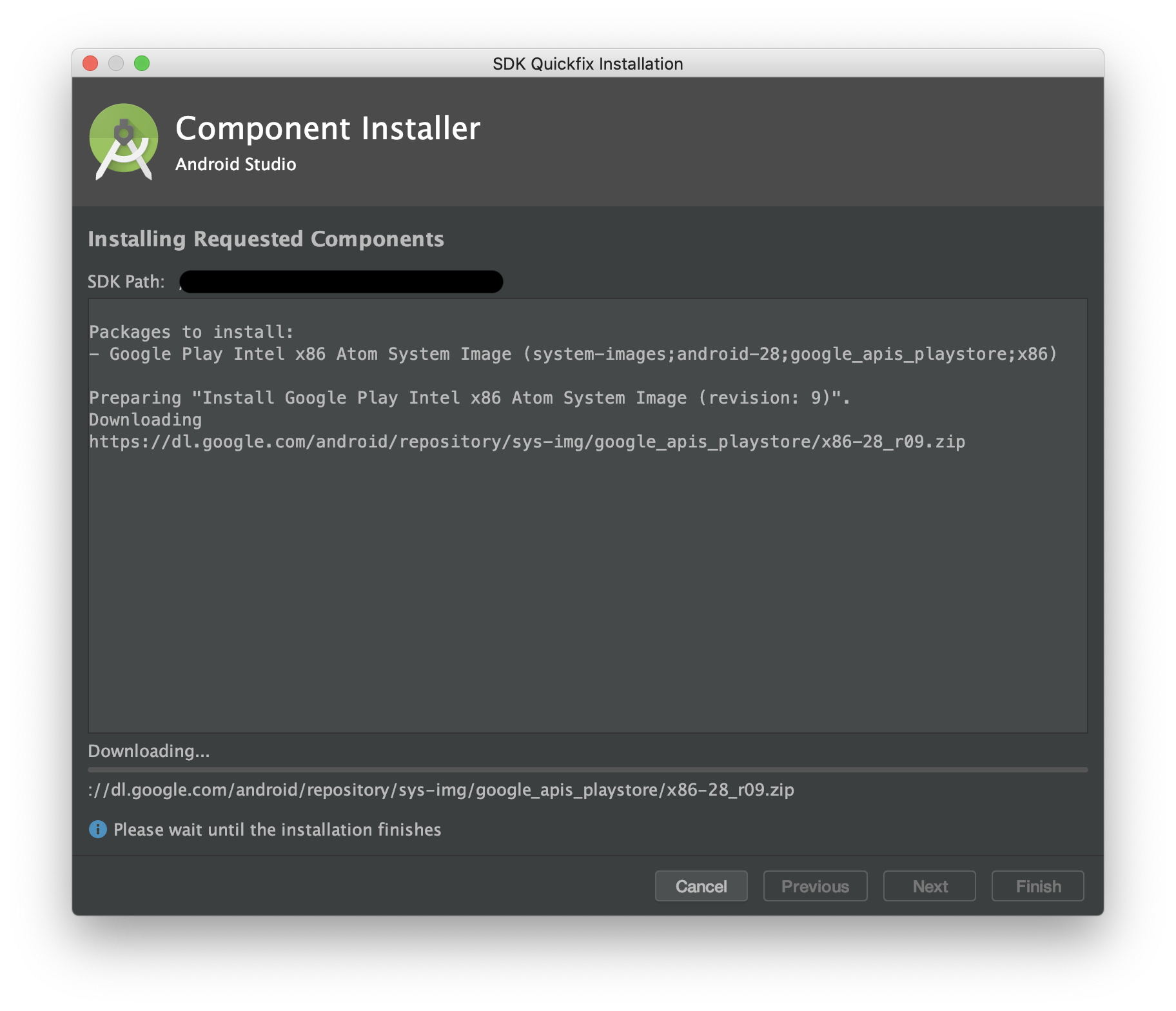The image size is (1176, 1011).
Task: Click the download progress bar
Action: (587, 770)
